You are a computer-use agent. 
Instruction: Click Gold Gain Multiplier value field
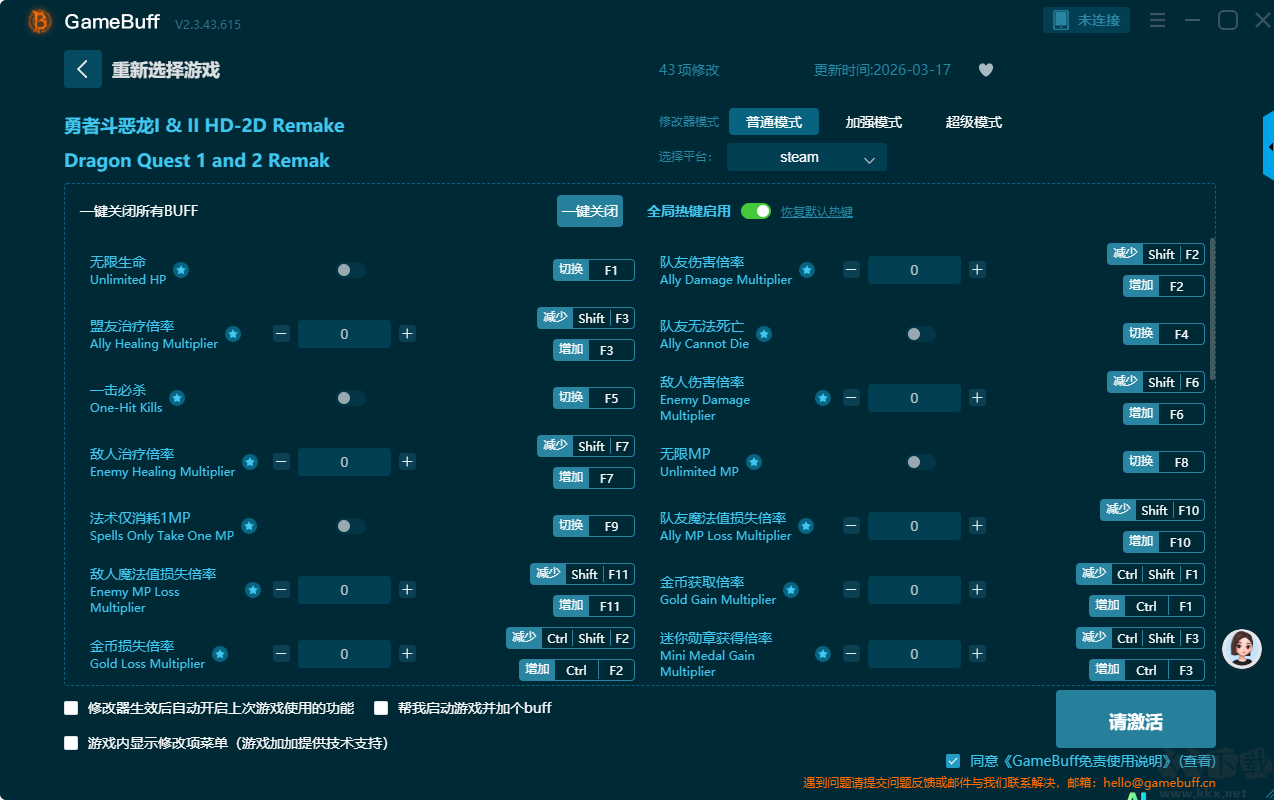914,590
